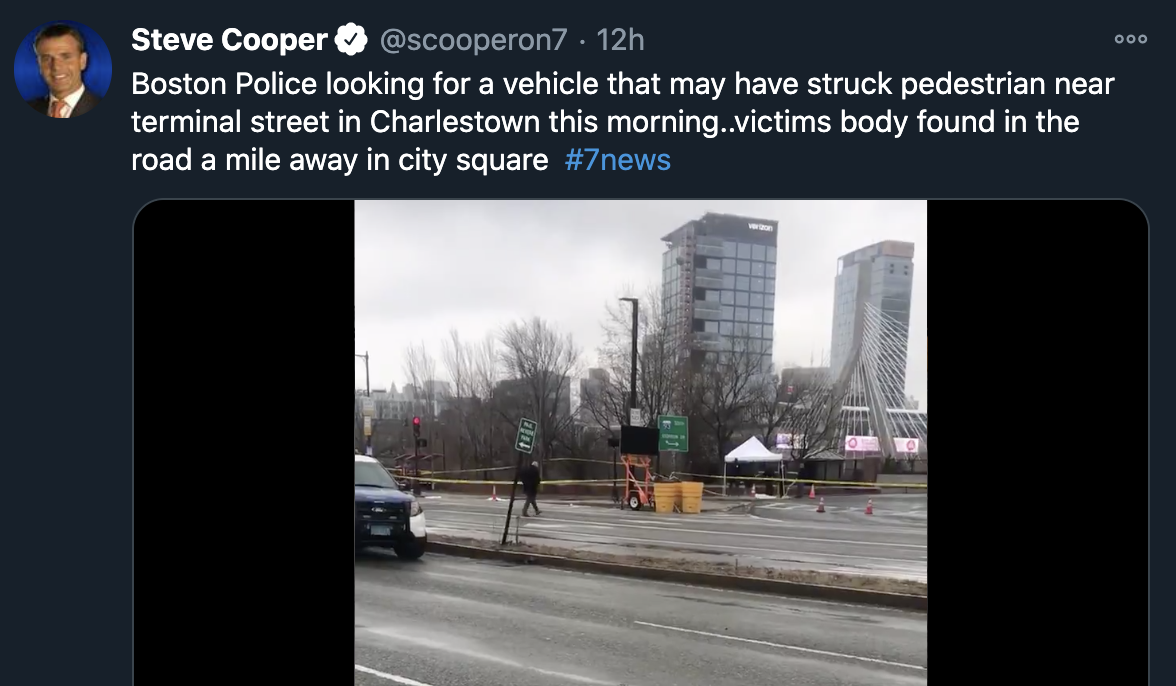The width and height of the screenshot is (1176, 686).
Task: Follow the #7news hashtag
Action: coord(618,160)
